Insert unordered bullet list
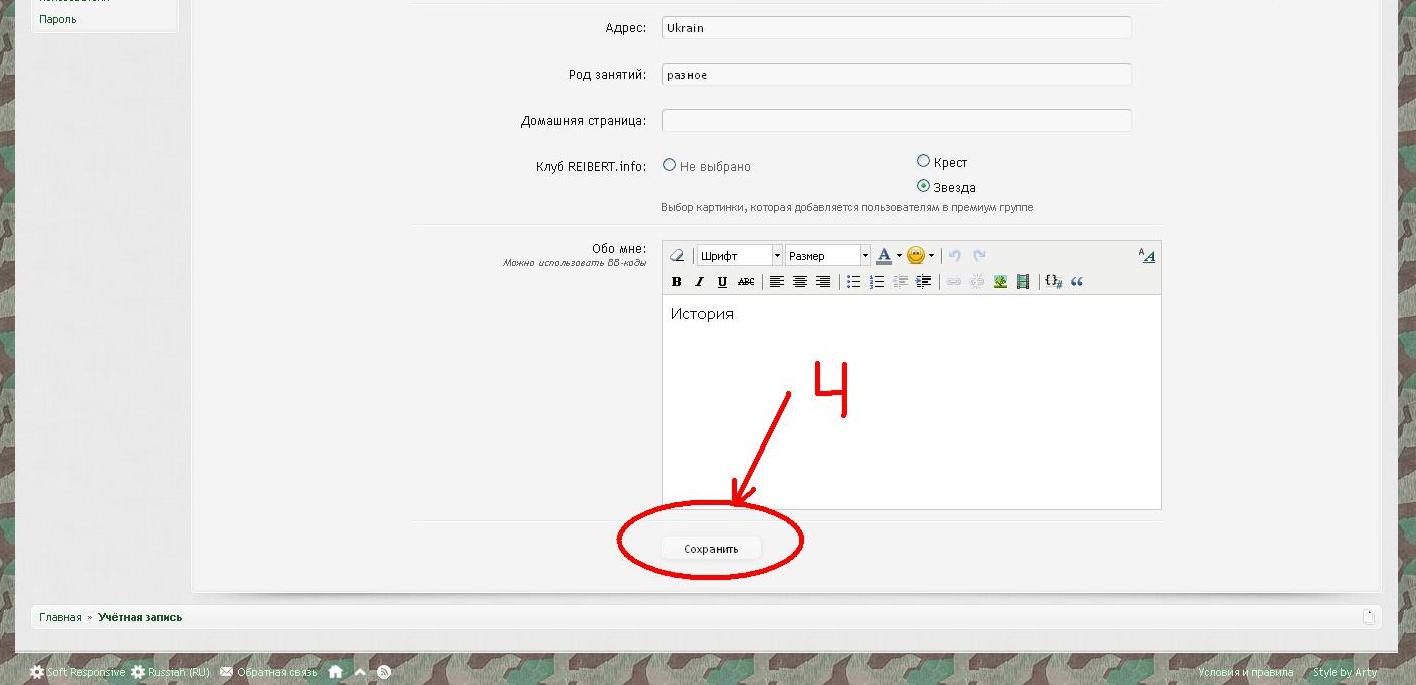 853,282
